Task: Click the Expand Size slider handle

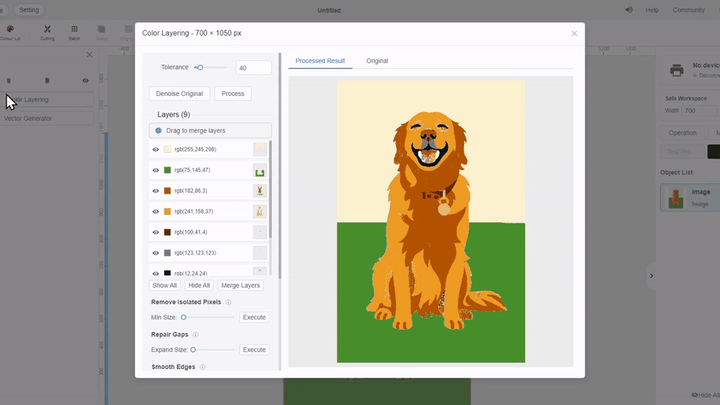Action: tap(193, 350)
